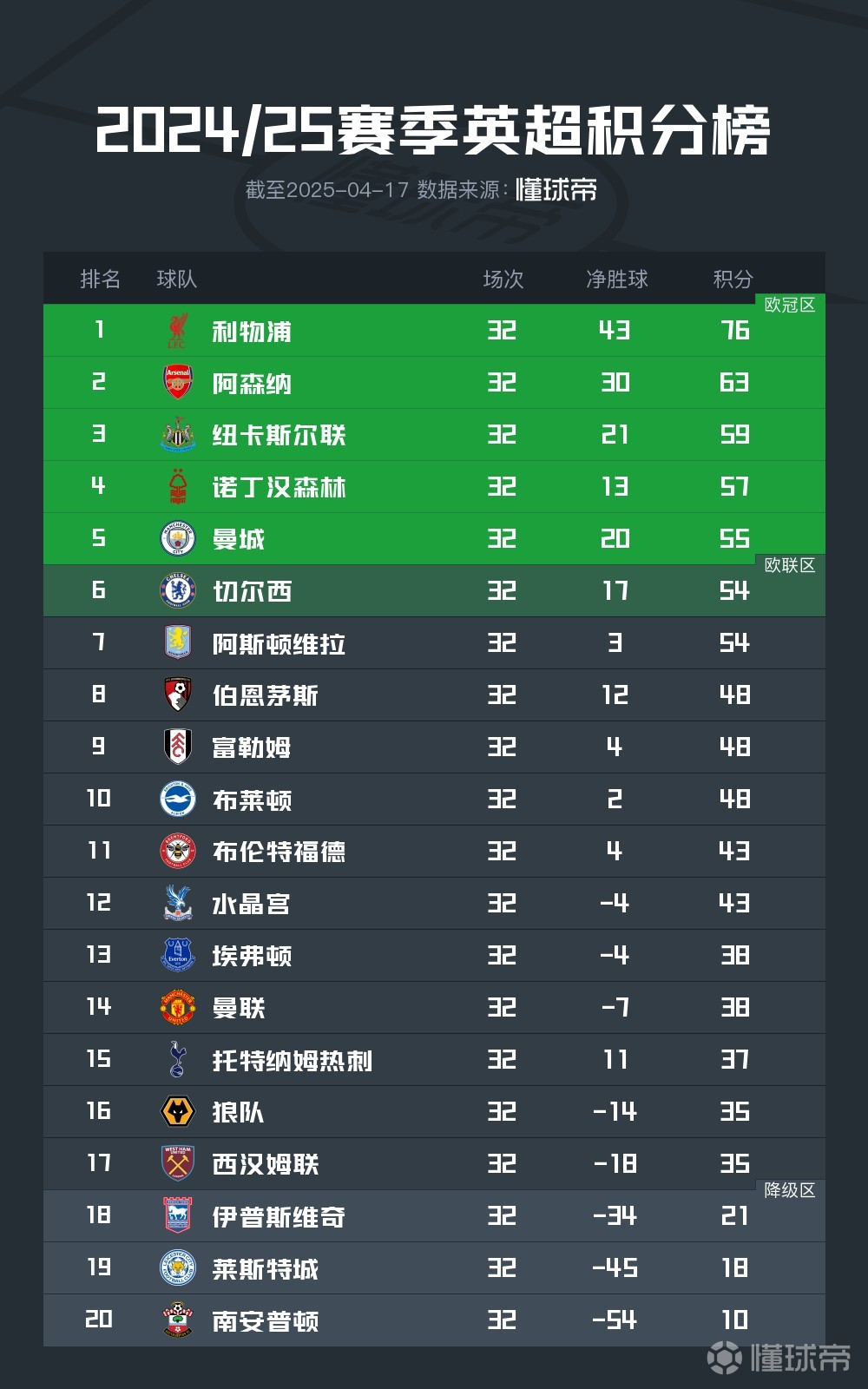Click the Tottenham Hotspur crest
868x1389 pixels.
178,1059
